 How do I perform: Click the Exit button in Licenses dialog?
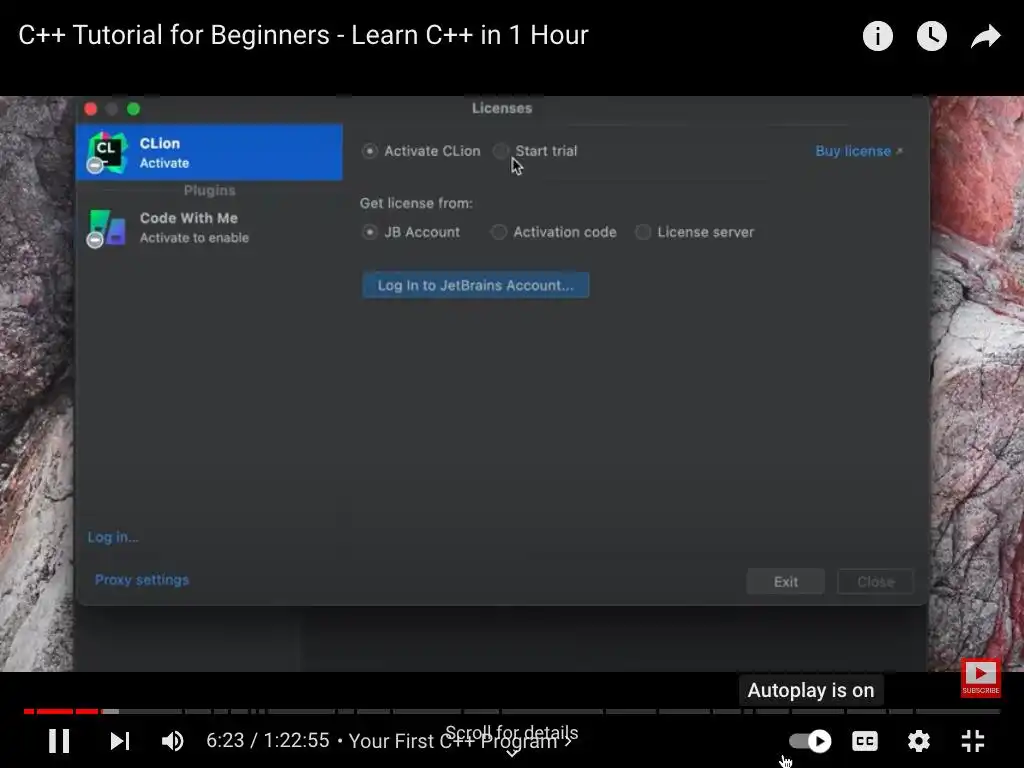point(786,582)
